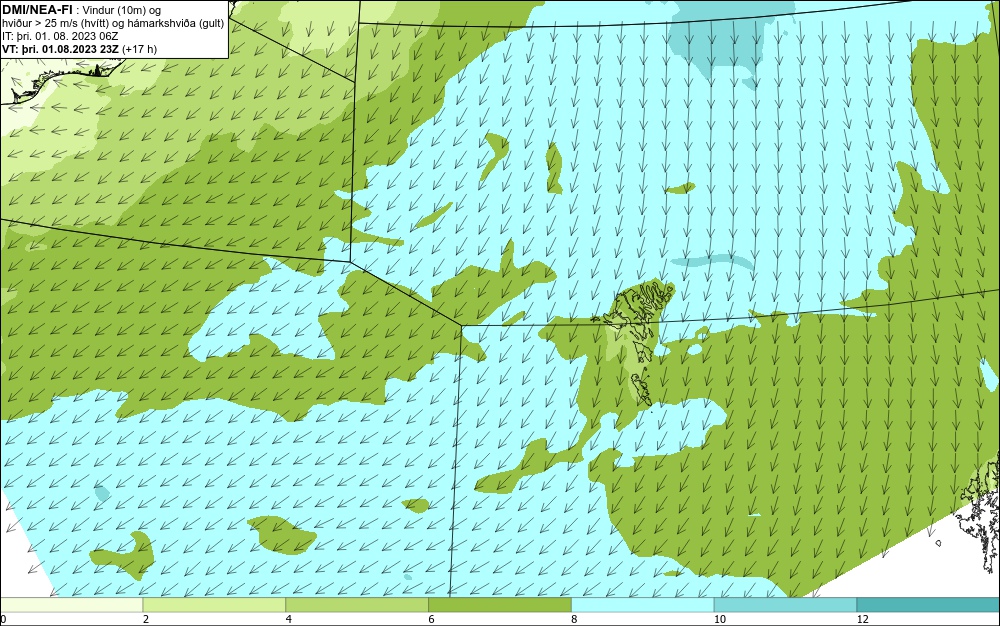The image size is (1000, 626).
Task: Click the 2–4 m/s light green legend swatch
Action: pos(214,605)
